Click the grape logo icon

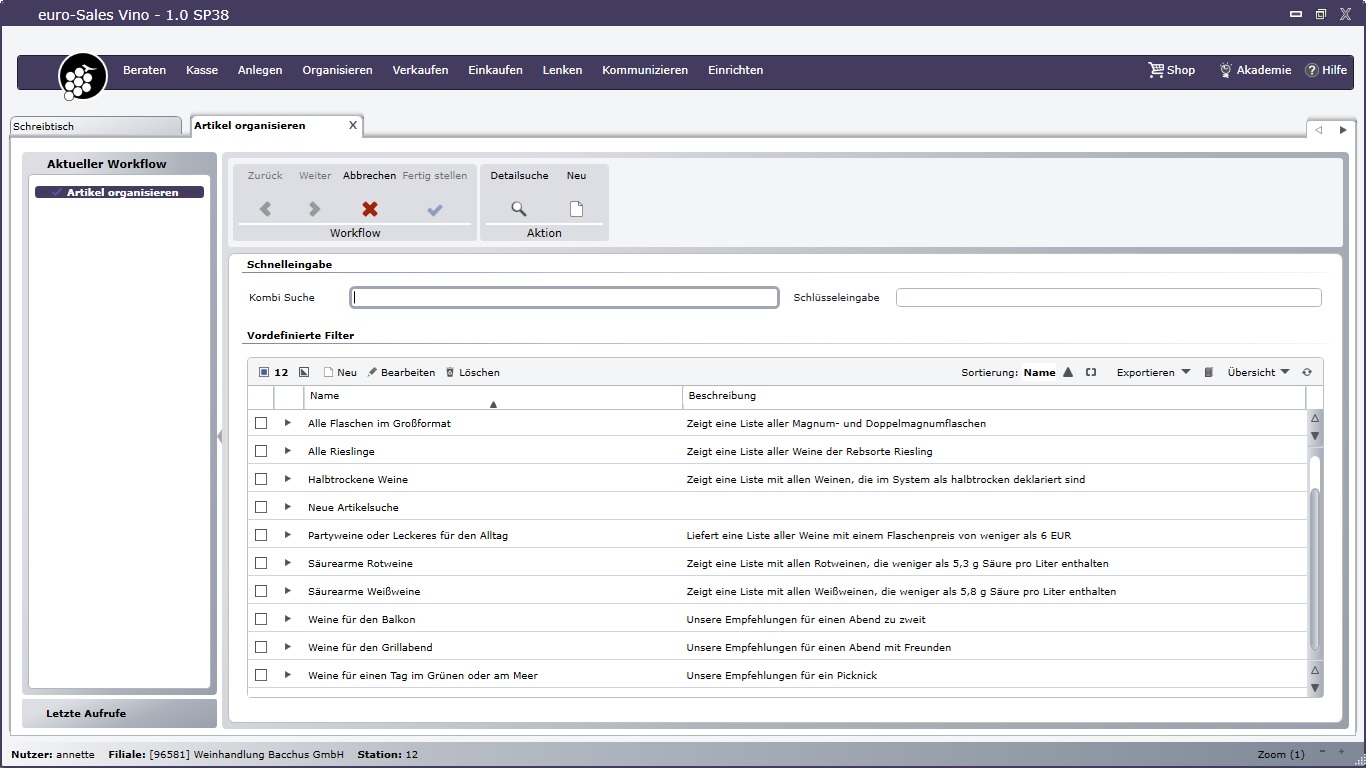83,76
